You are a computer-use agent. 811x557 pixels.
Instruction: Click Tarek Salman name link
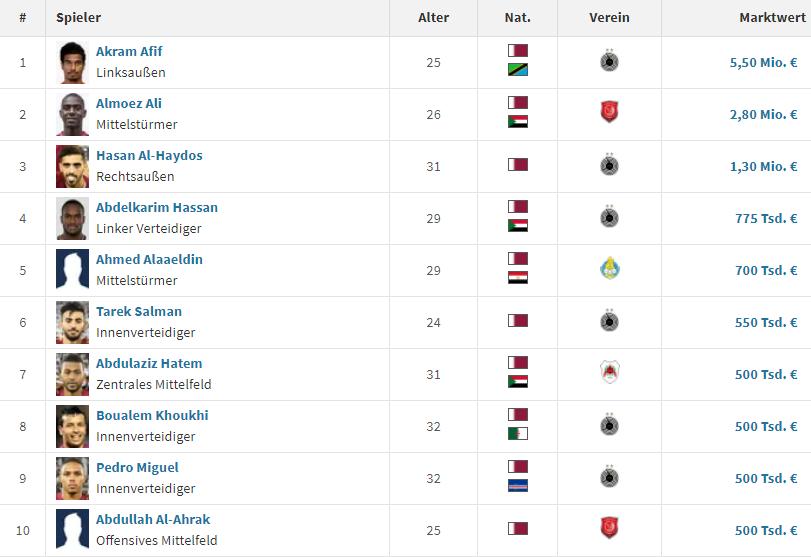pos(139,312)
